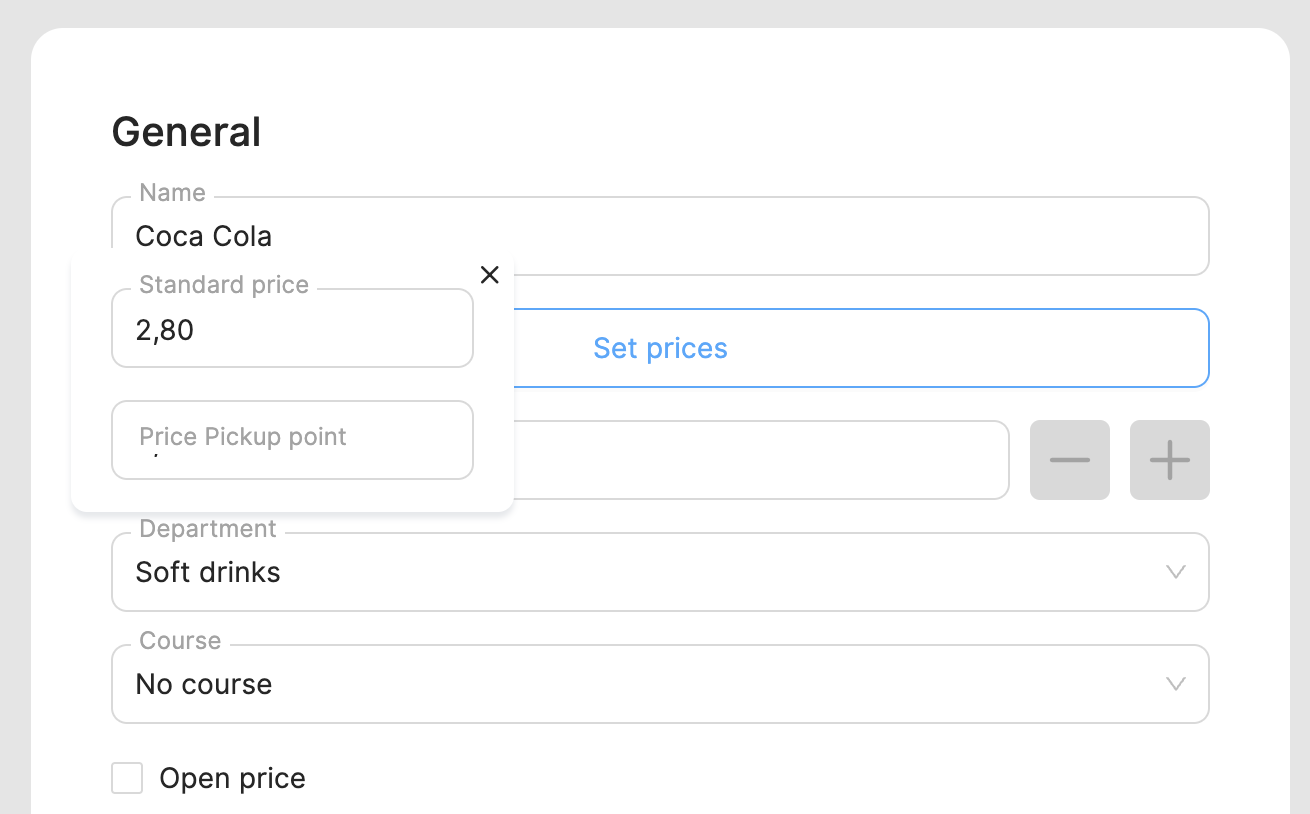Image resolution: width=1310 pixels, height=814 pixels.
Task: Select the 2,80 price value text
Action: pyautogui.click(x=165, y=330)
